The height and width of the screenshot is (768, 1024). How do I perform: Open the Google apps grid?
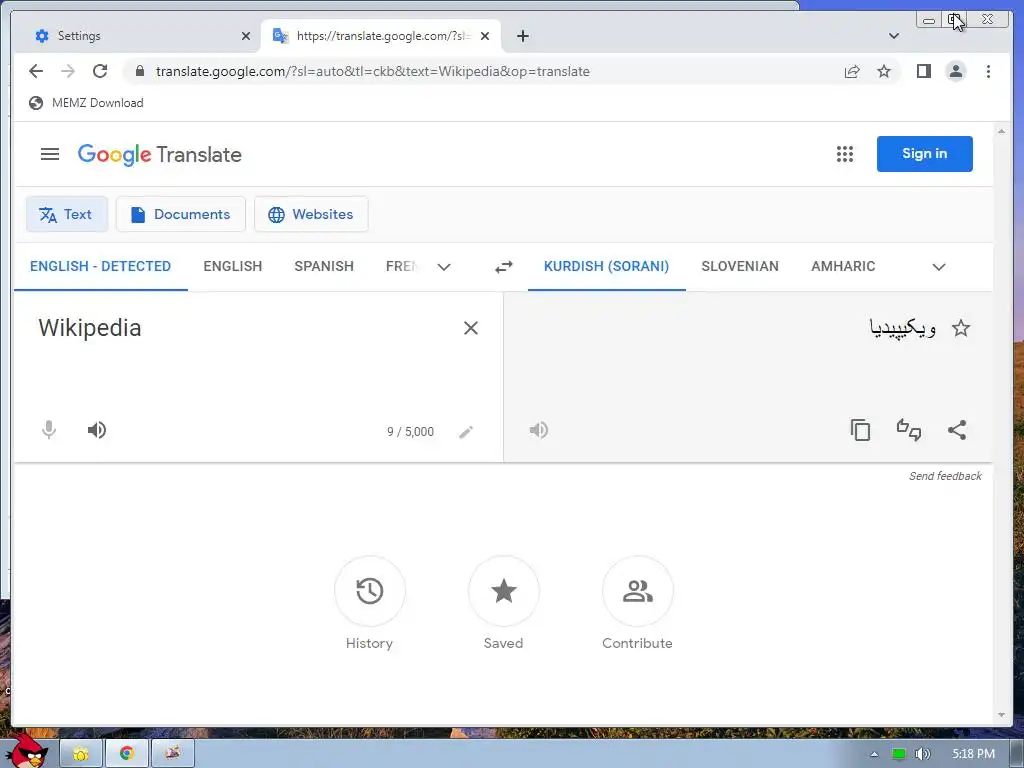[844, 154]
